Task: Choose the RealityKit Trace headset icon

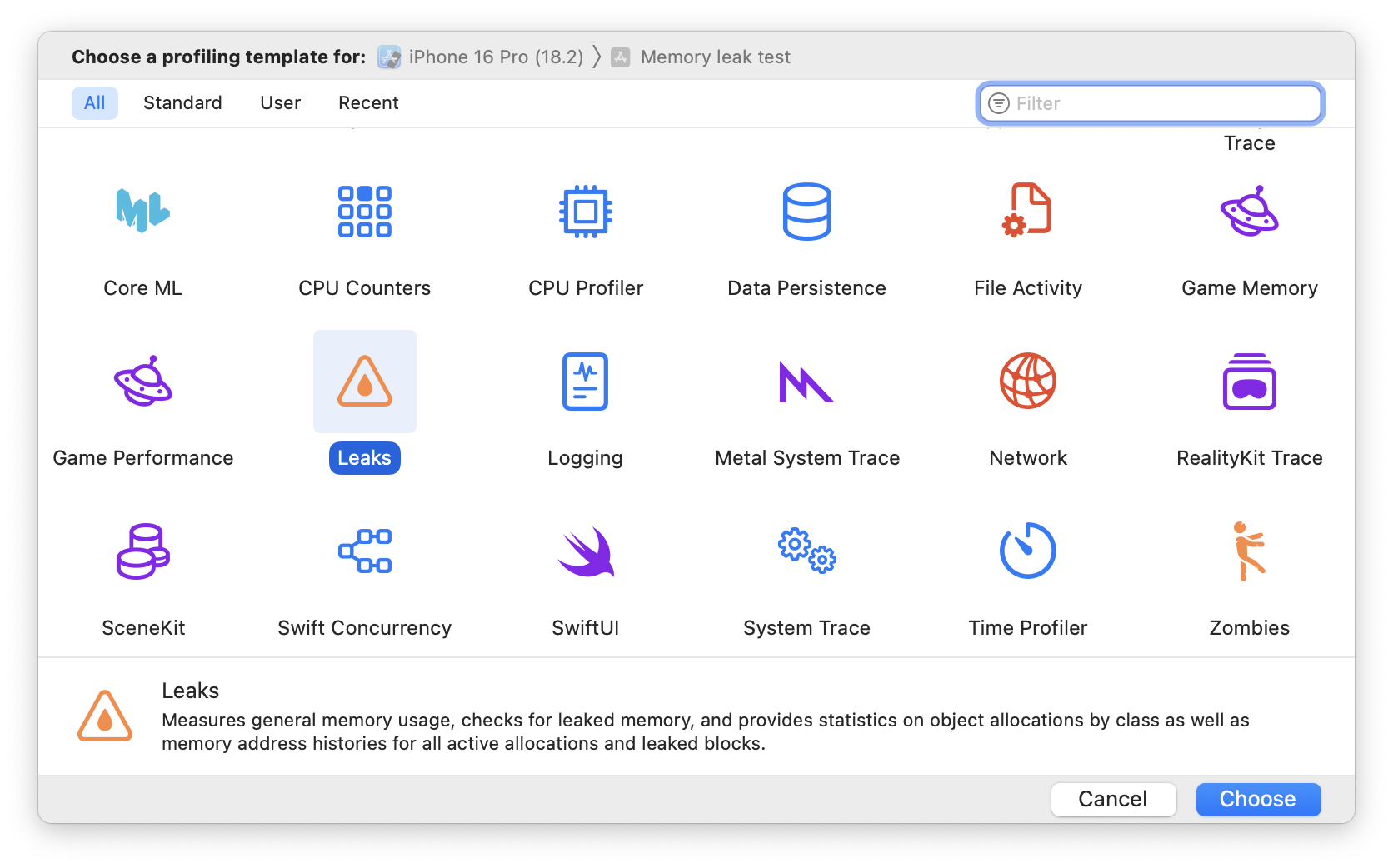Action: pyautogui.click(x=1249, y=382)
